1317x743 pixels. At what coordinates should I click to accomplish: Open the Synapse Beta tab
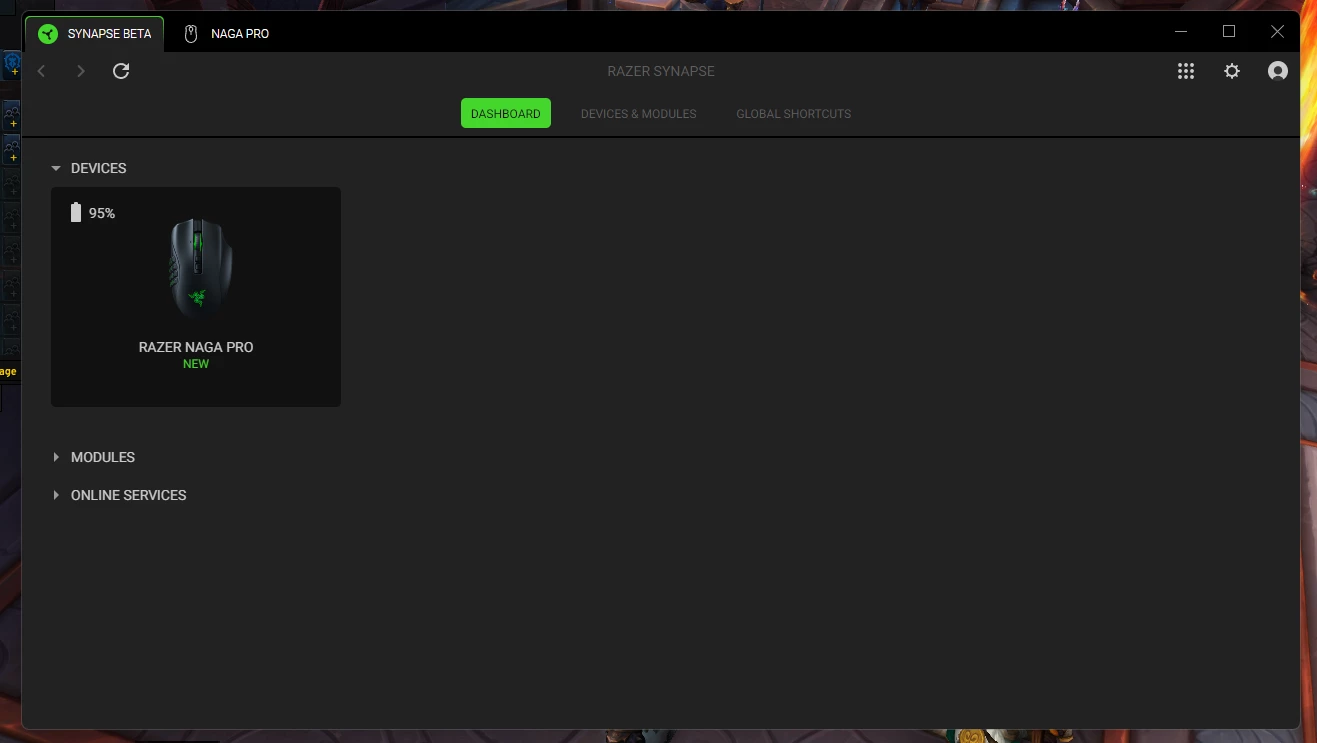pyautogui.click(x=95, y=33)
